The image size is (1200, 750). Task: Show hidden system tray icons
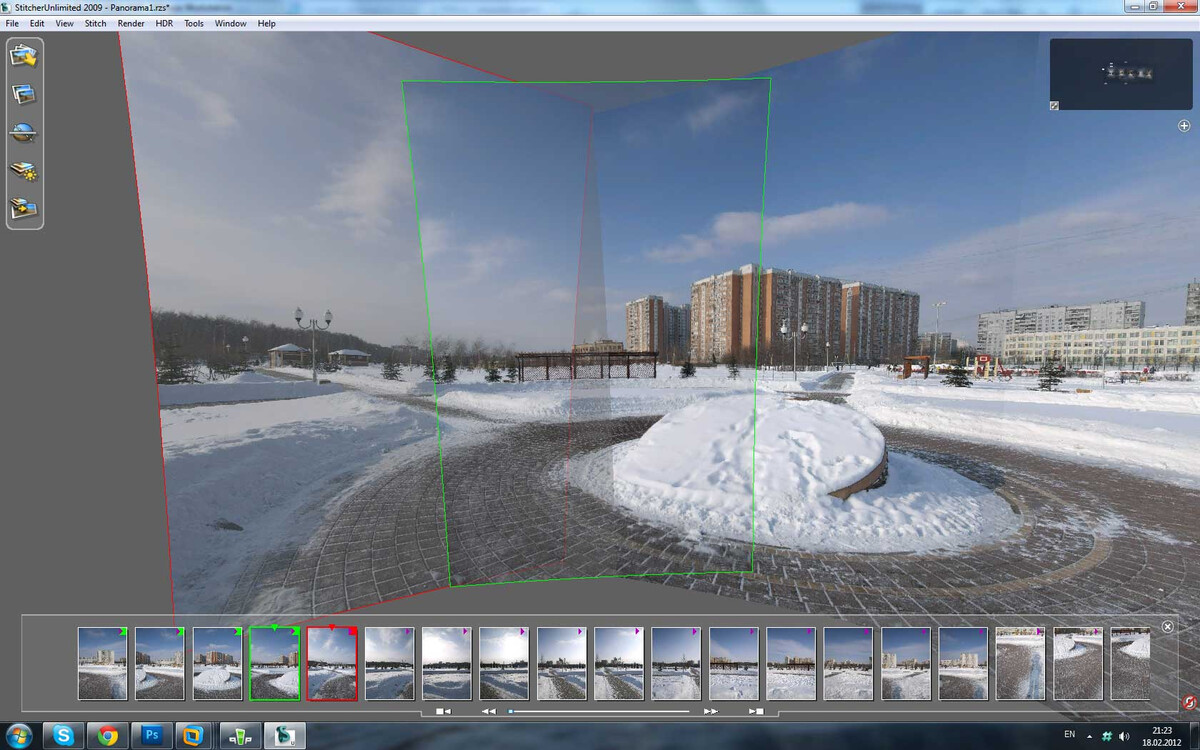tap(1090, 735)
